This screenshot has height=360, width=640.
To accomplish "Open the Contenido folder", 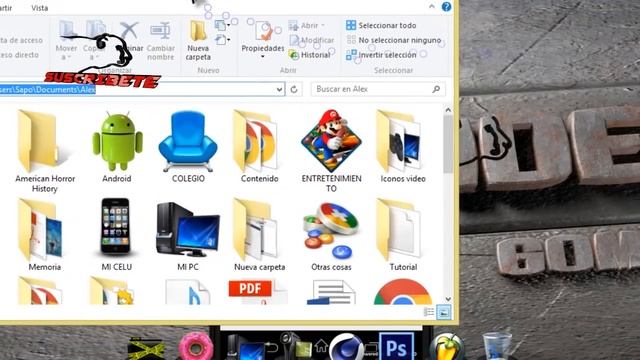I will [259, 147].
